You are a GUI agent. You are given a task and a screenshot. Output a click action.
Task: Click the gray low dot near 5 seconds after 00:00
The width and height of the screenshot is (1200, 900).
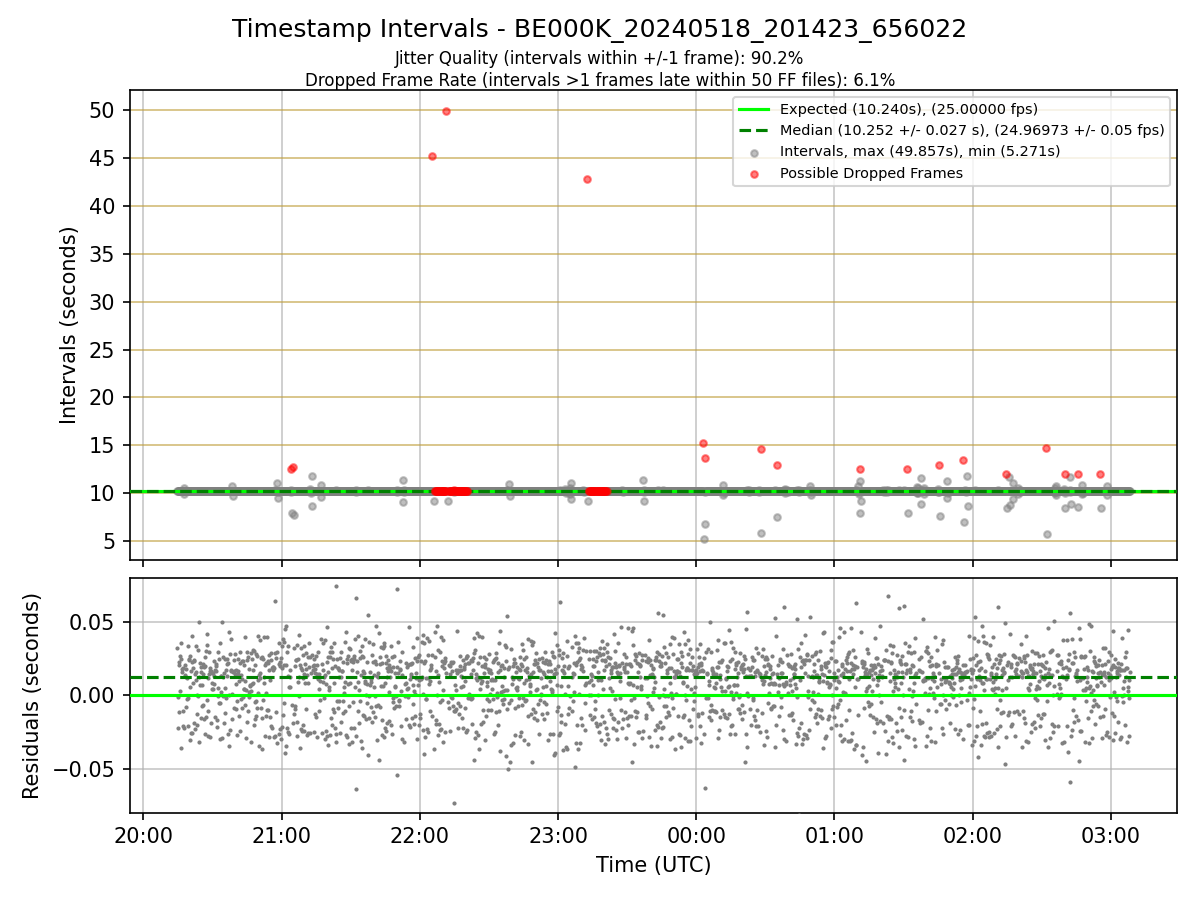tap(704, 539)
